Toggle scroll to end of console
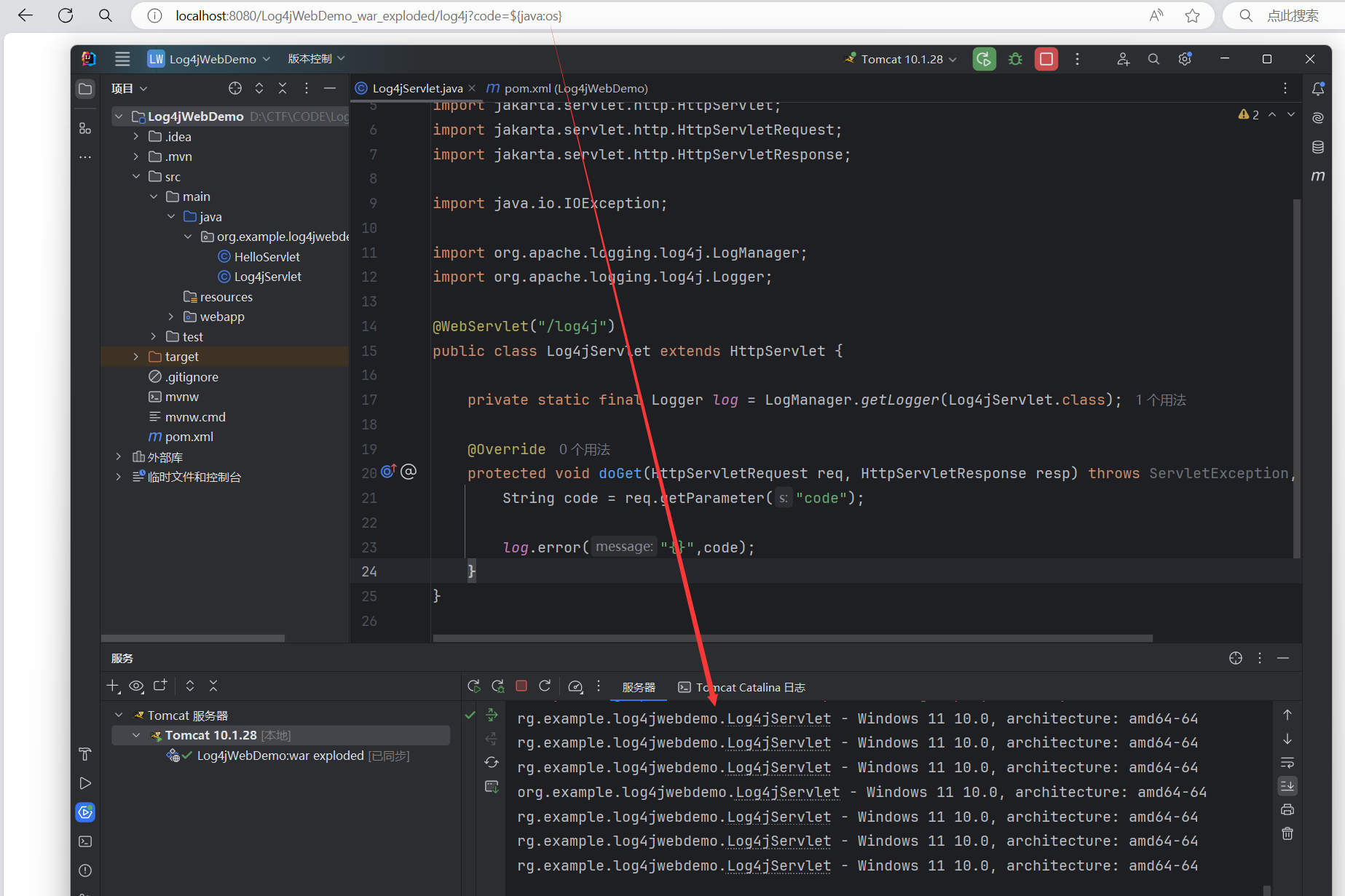 1287,786
